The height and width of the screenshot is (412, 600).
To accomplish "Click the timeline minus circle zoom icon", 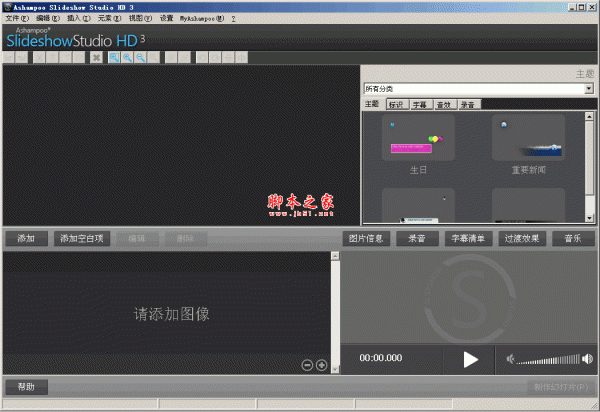I will tap(307, 365).
